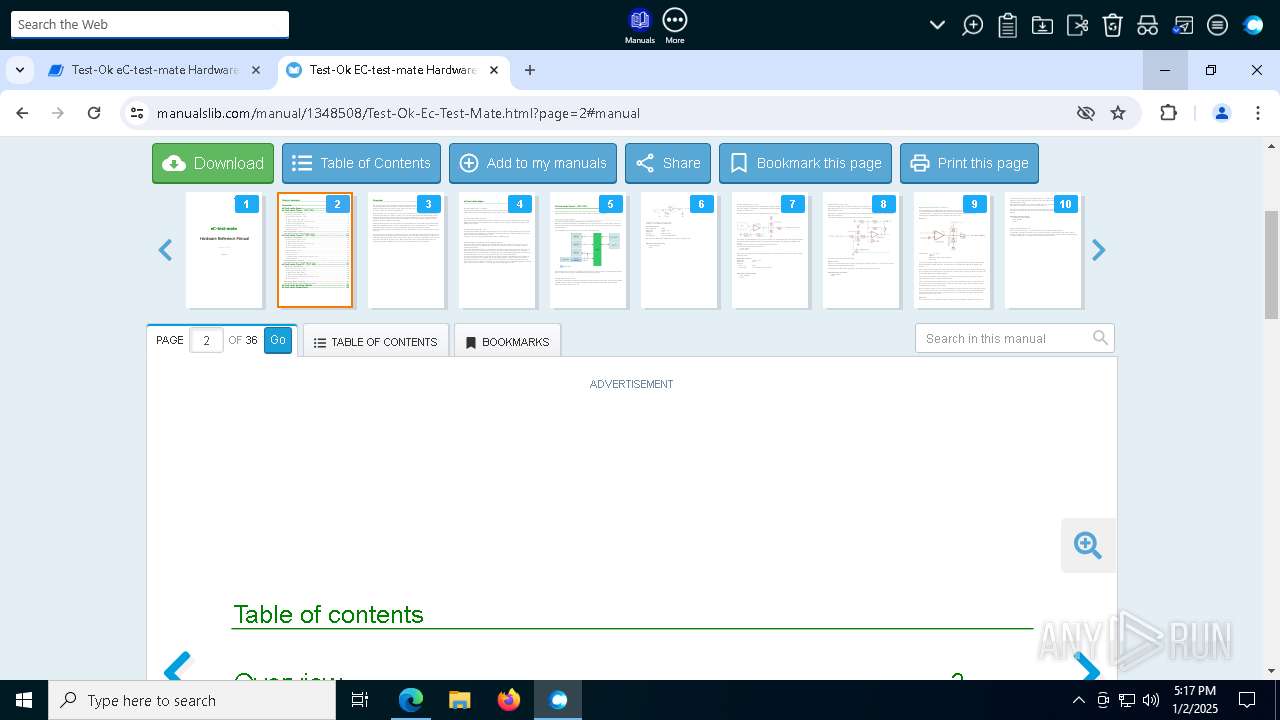The height and width of the screenshot is (720, 1280).
Task: Switch to the Test-Ok eC-test-mate first tab
Action: (x=155, y=70)
